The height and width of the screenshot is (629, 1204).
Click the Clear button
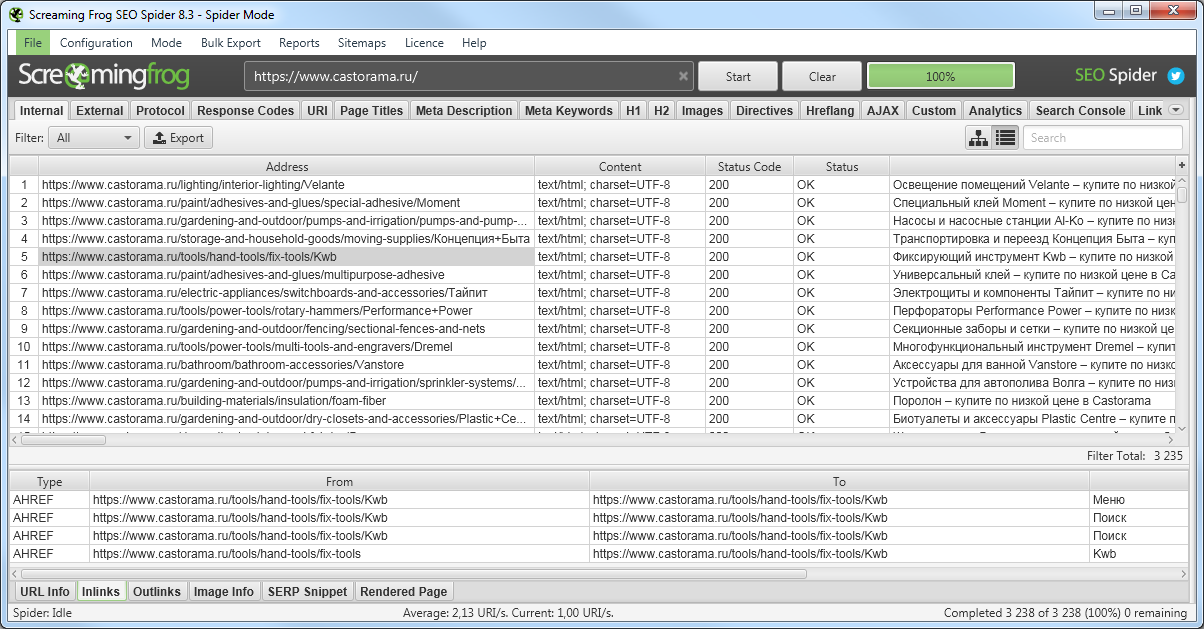822,77
